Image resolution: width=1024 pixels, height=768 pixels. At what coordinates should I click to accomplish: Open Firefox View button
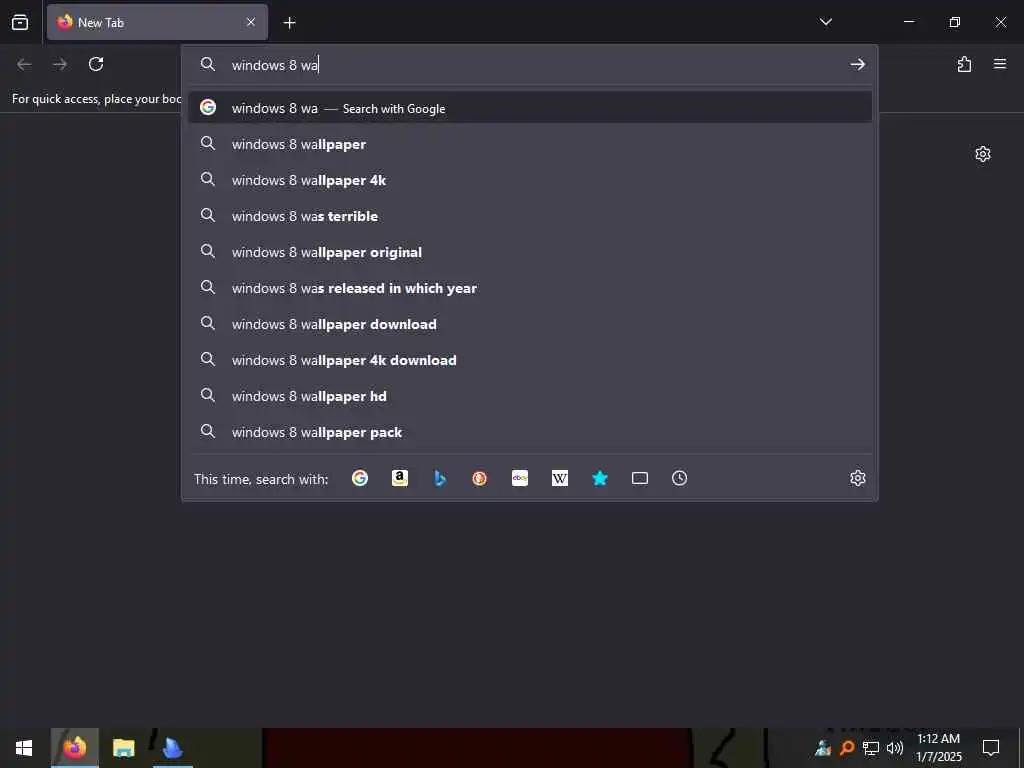coord(20,22)
